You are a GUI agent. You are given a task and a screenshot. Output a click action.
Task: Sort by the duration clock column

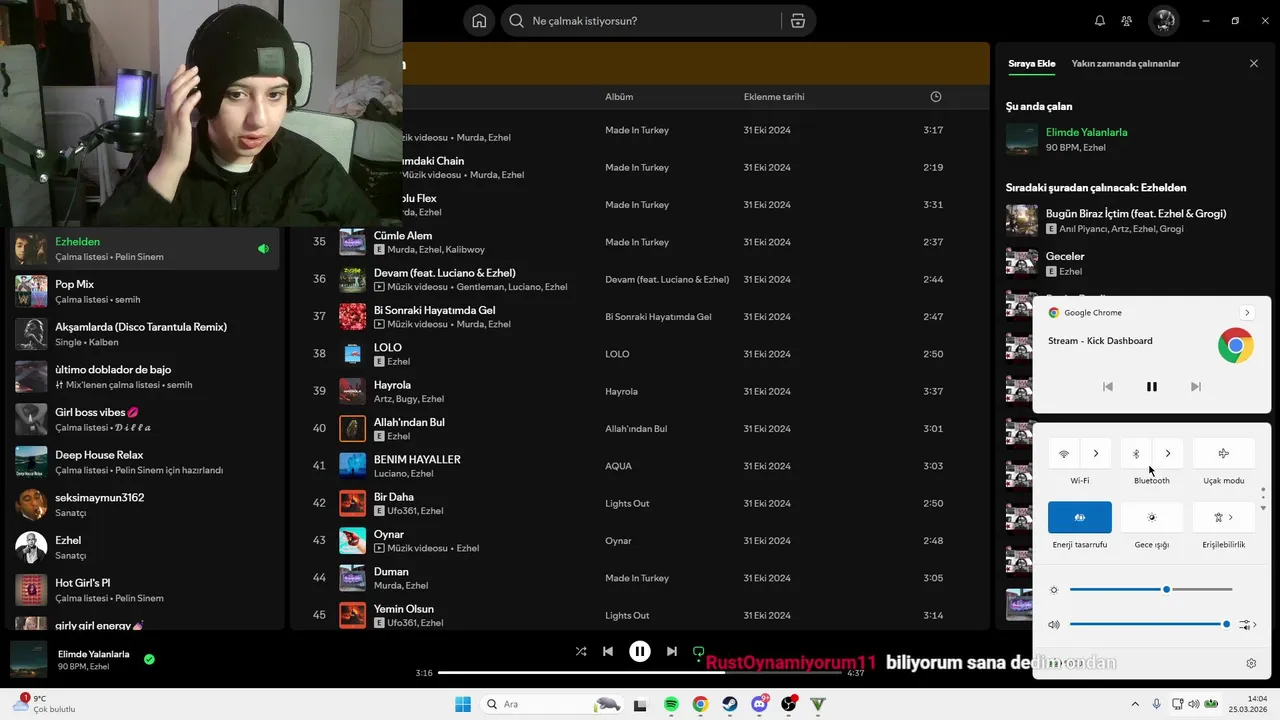pos(936,97)
